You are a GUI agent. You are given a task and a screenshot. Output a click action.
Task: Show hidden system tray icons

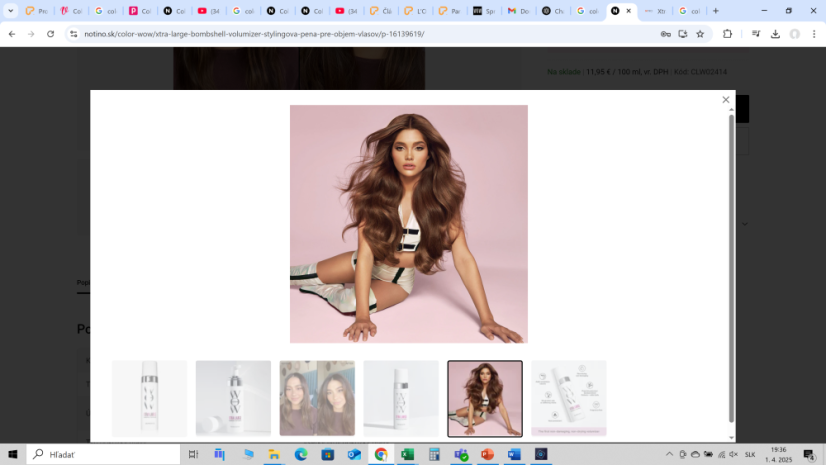(670, 454)
